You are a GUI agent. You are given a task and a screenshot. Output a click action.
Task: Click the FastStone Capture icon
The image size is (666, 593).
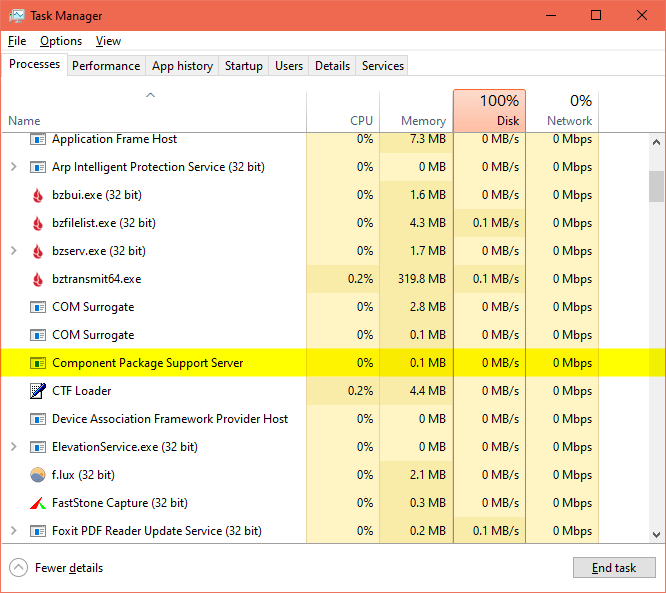pos(38,503)
